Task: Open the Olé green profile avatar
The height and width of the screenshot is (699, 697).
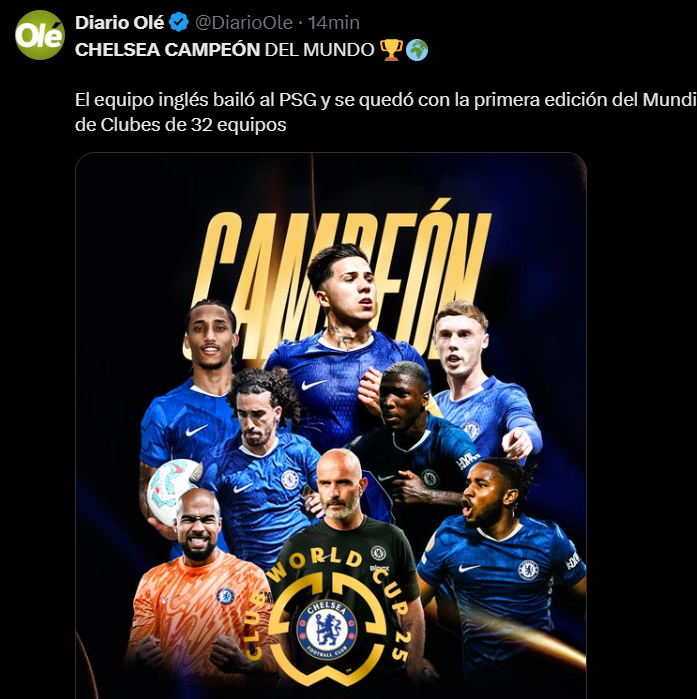Action: coord(40,35)
